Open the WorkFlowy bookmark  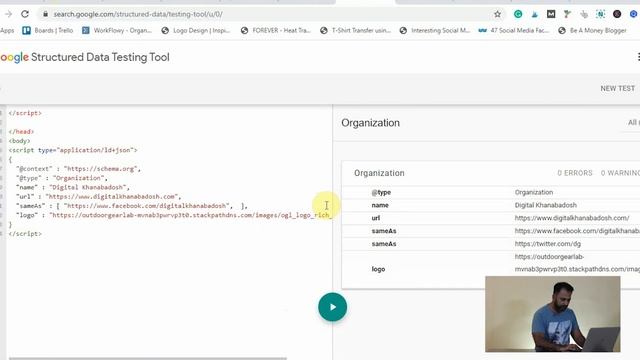(117, 30)
